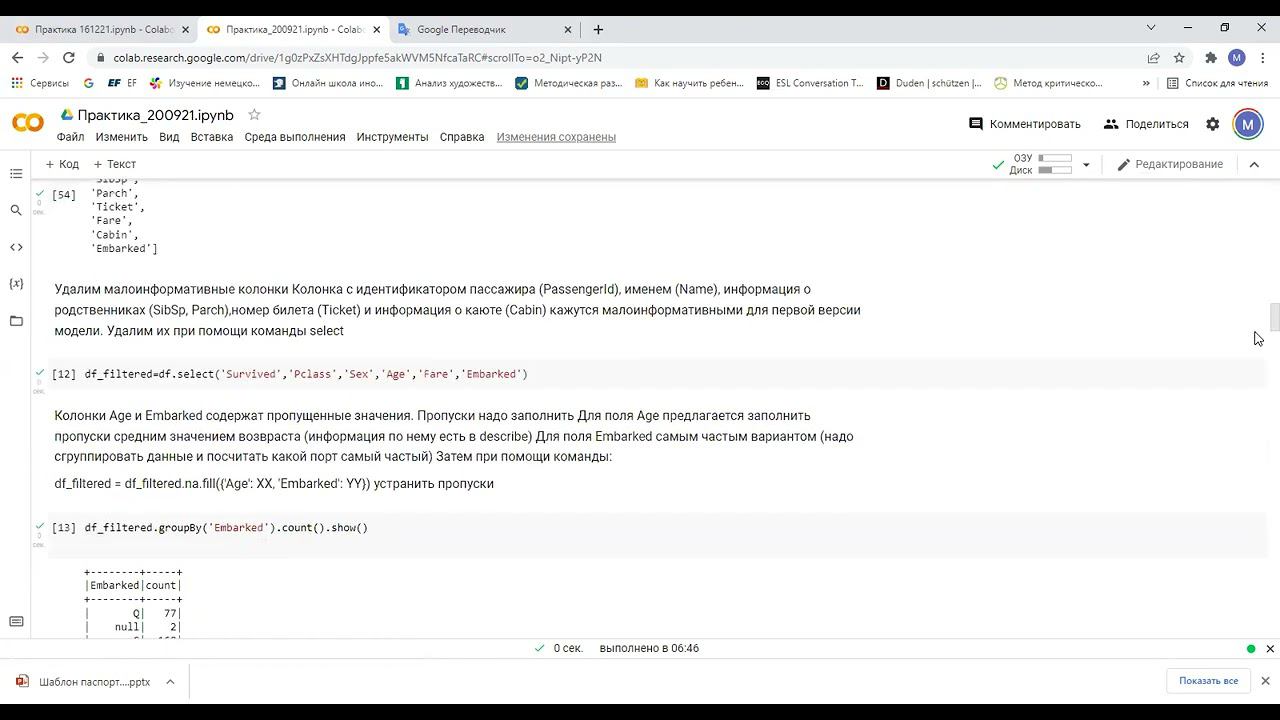Open the Анализ художеств bookmark
Screen dimensions: 1280x720
click(449, 83)
